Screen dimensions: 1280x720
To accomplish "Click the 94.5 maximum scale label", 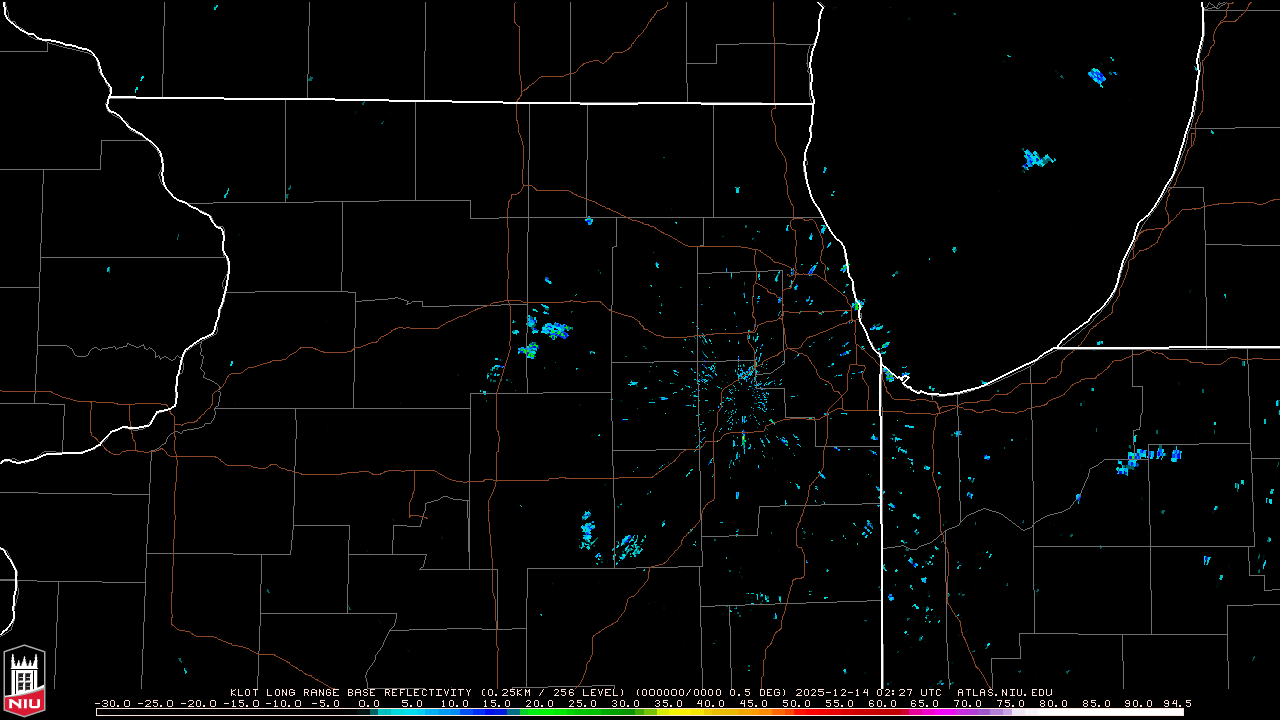I will (x=1175, y=703).
